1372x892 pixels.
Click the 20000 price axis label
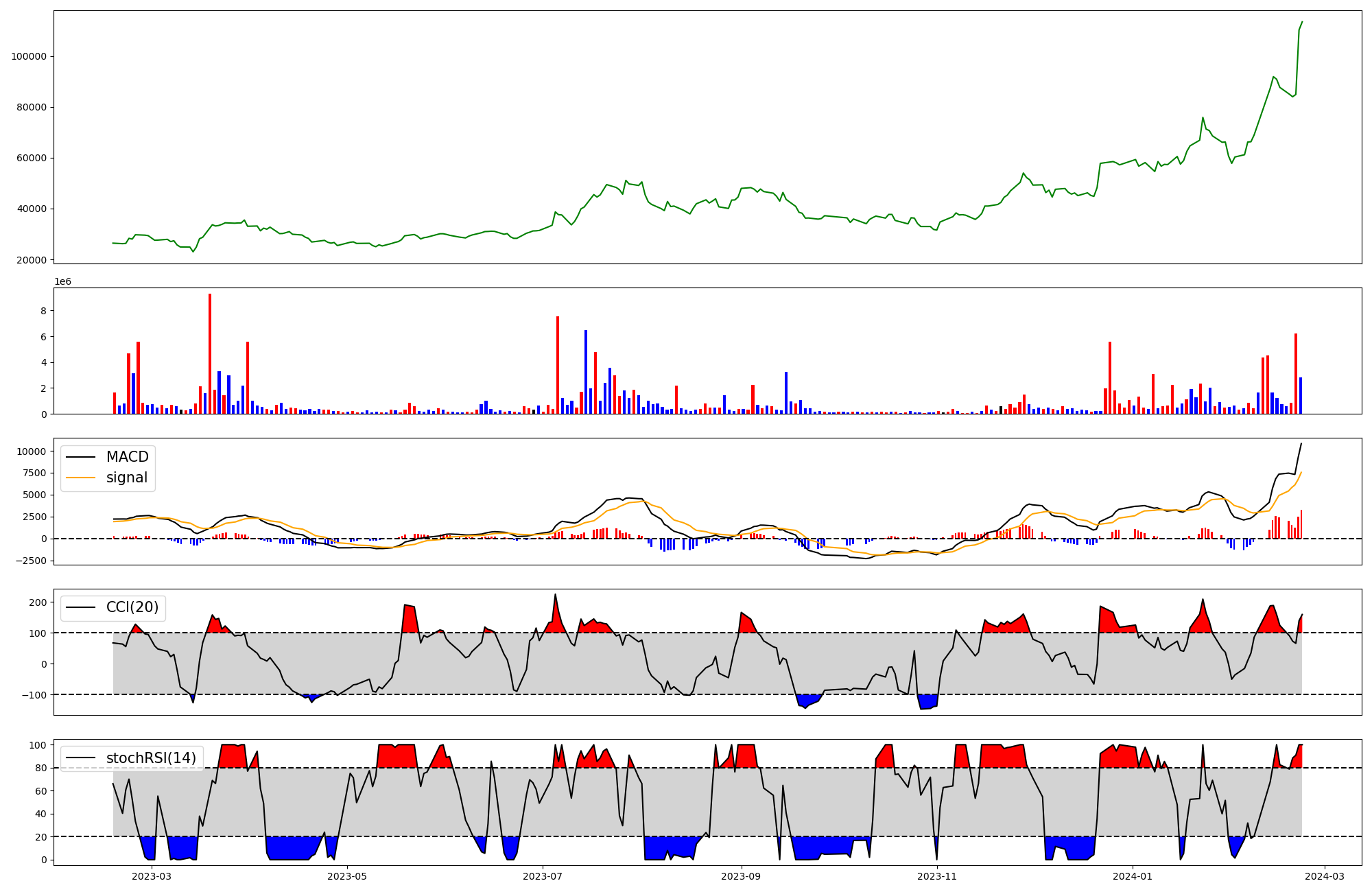tap(31, 260)
